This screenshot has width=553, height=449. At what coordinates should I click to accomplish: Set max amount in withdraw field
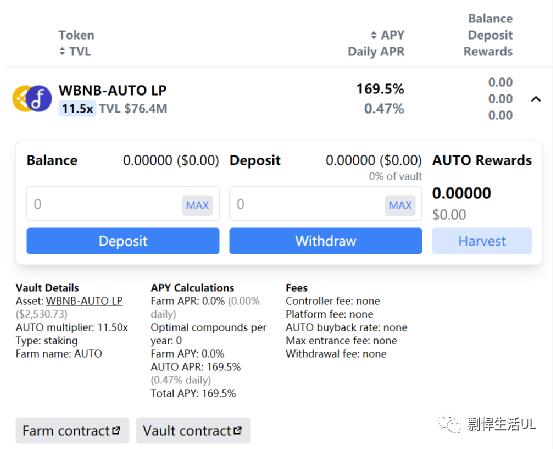coord(400,205)
